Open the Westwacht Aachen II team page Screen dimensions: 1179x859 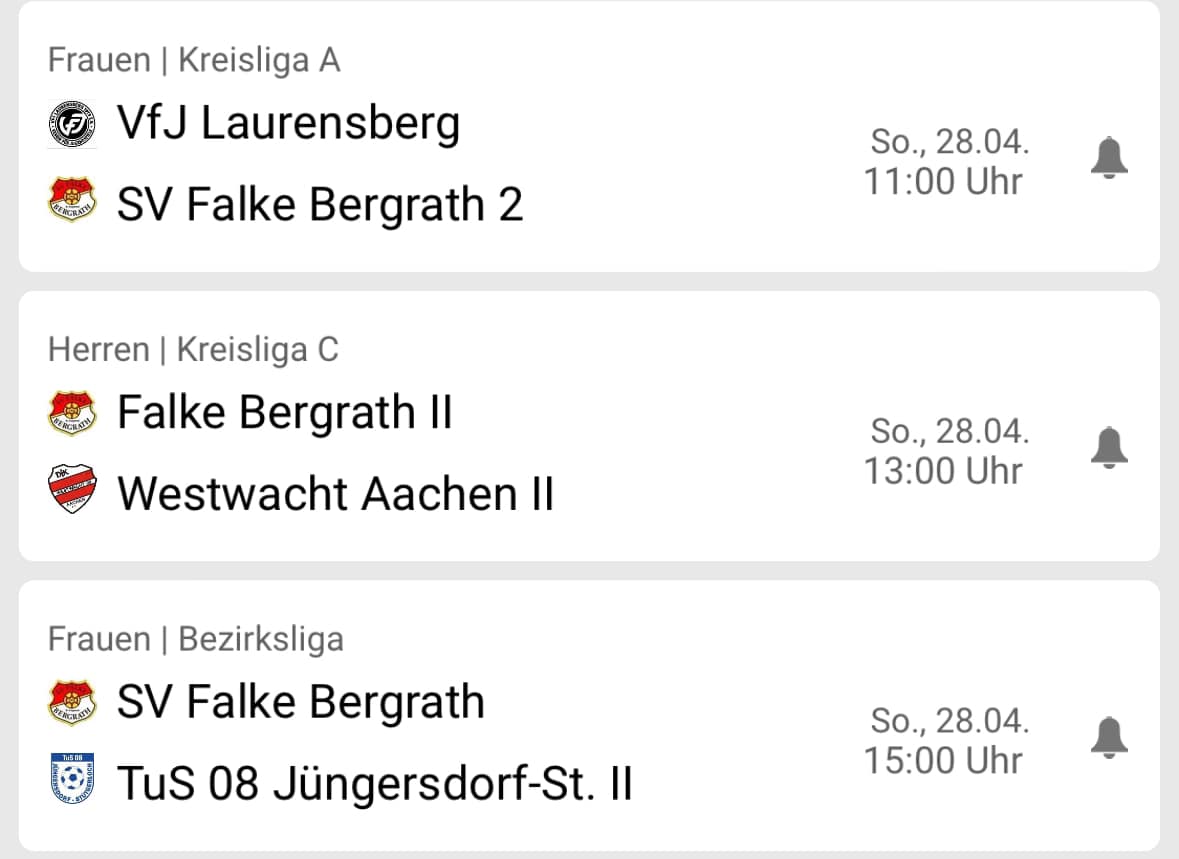tap(335, 493)
